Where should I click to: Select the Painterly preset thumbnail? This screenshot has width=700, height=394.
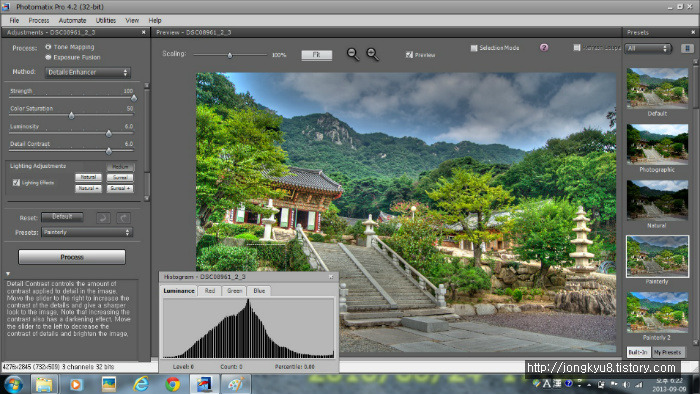pos(657,256)
